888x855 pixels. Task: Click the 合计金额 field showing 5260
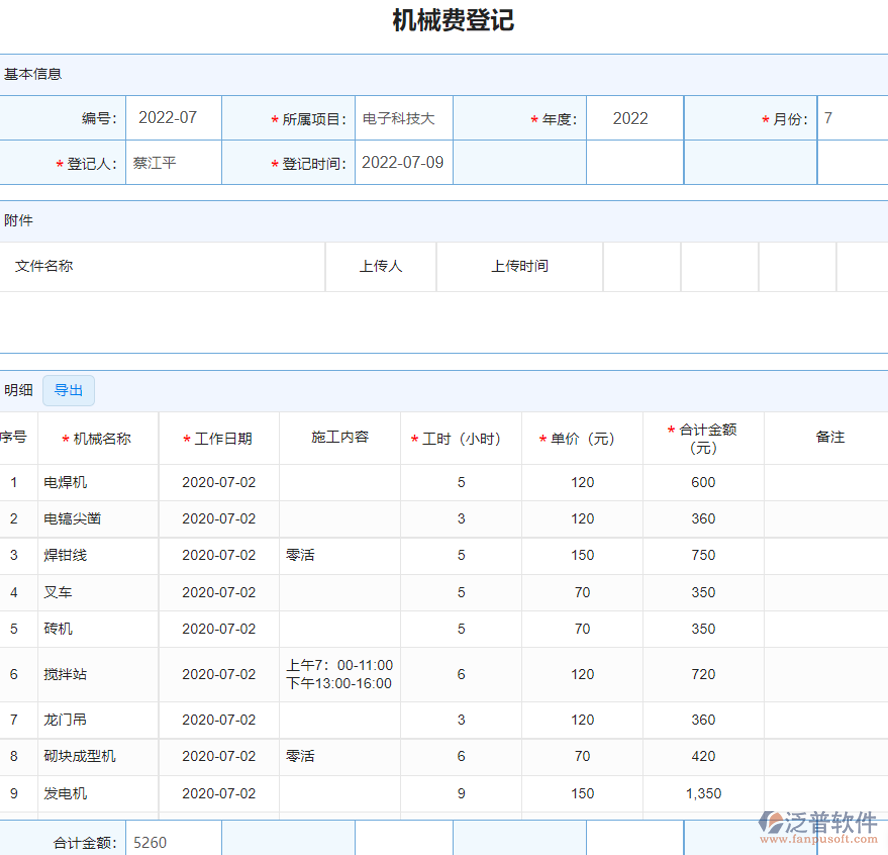[172, 841]
